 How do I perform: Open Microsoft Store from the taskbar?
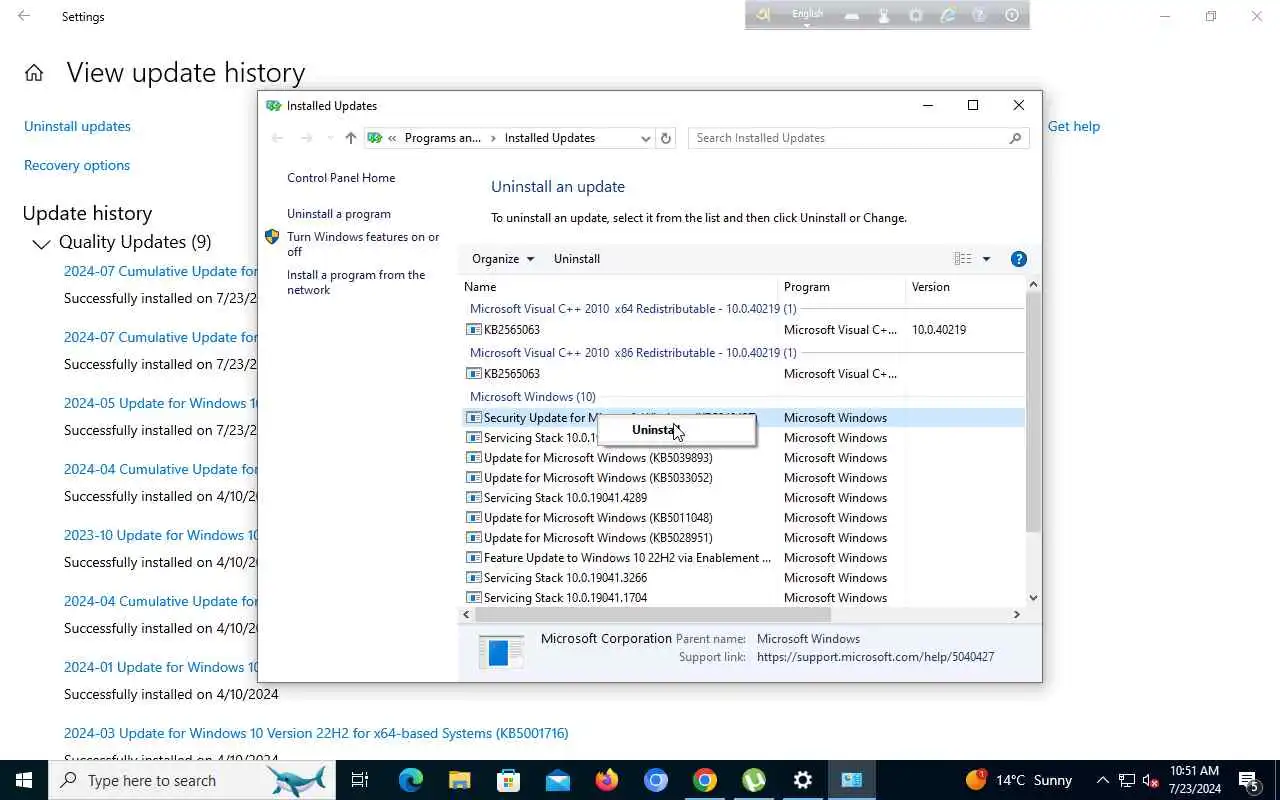pyautogui.click(x=509, y=780)
